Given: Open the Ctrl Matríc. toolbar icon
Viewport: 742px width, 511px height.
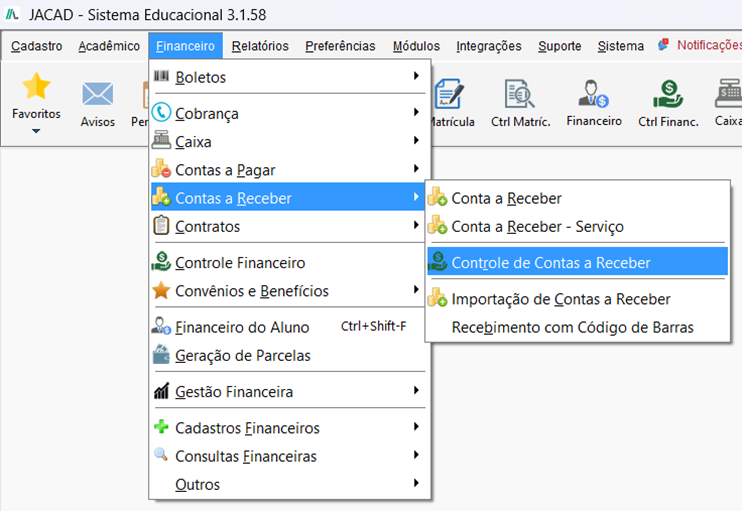Looking at the screenshot, I should coord(520,94).
